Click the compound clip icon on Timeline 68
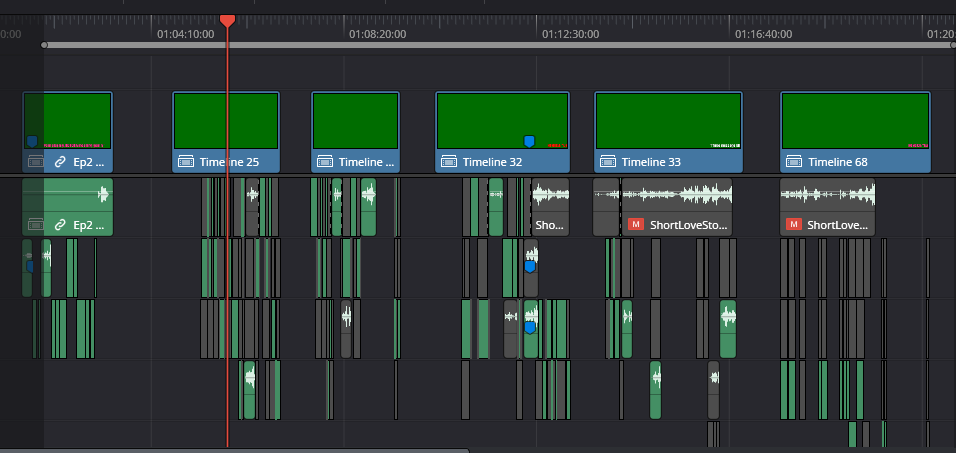Image resolution: width=956 pixels, height=453 pixels. coord(794,162)
